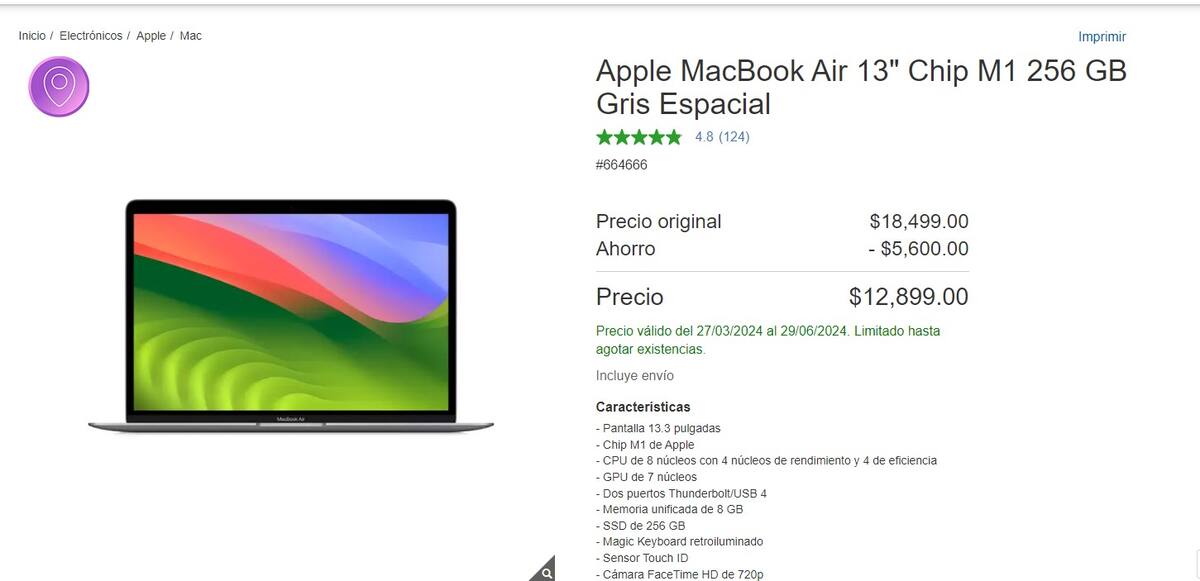The width and height of the screenshot is (1200, 581).
Task: Click the $18,499.00 original price amount
Action: tap(919, 222)
